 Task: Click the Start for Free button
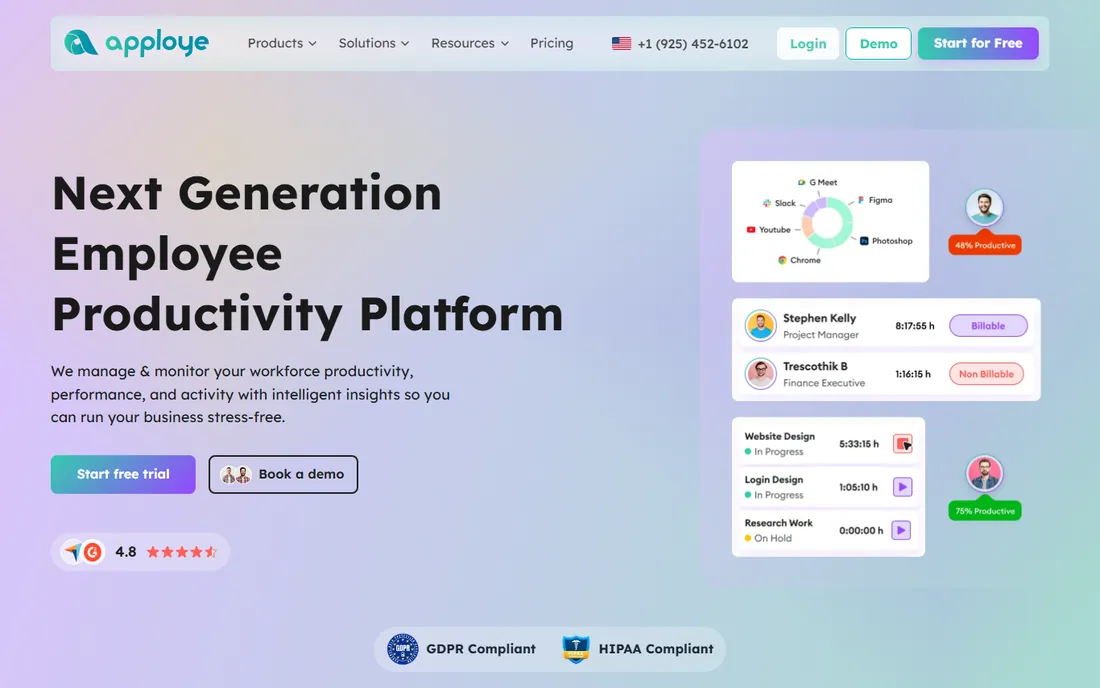(978, 43)
